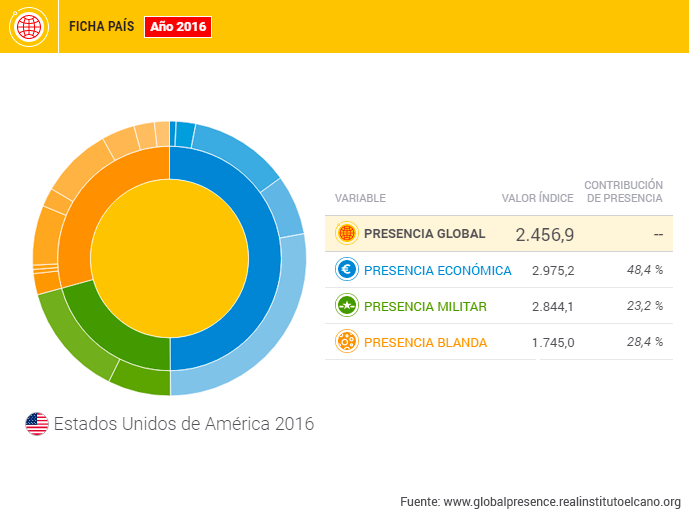Click the CONTRIBUCIÓN DE PRESENCIA column header
The width and height of the screenshot is (689, 517).
point(624,192)
